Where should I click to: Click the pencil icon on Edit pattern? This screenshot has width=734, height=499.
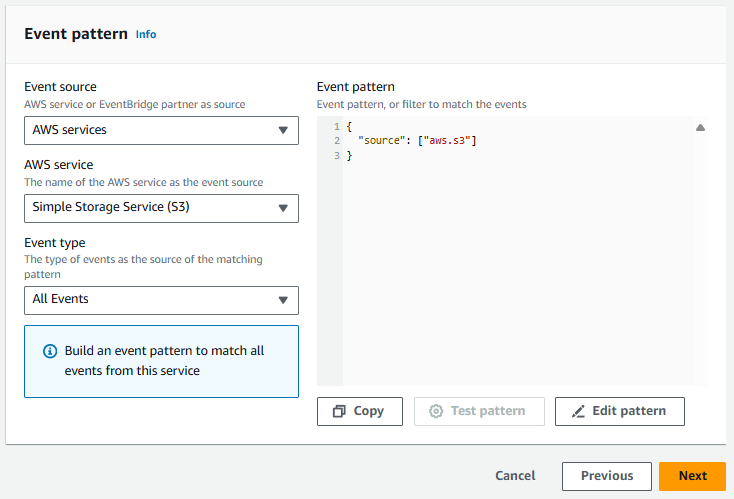click(x=578, y=411)
